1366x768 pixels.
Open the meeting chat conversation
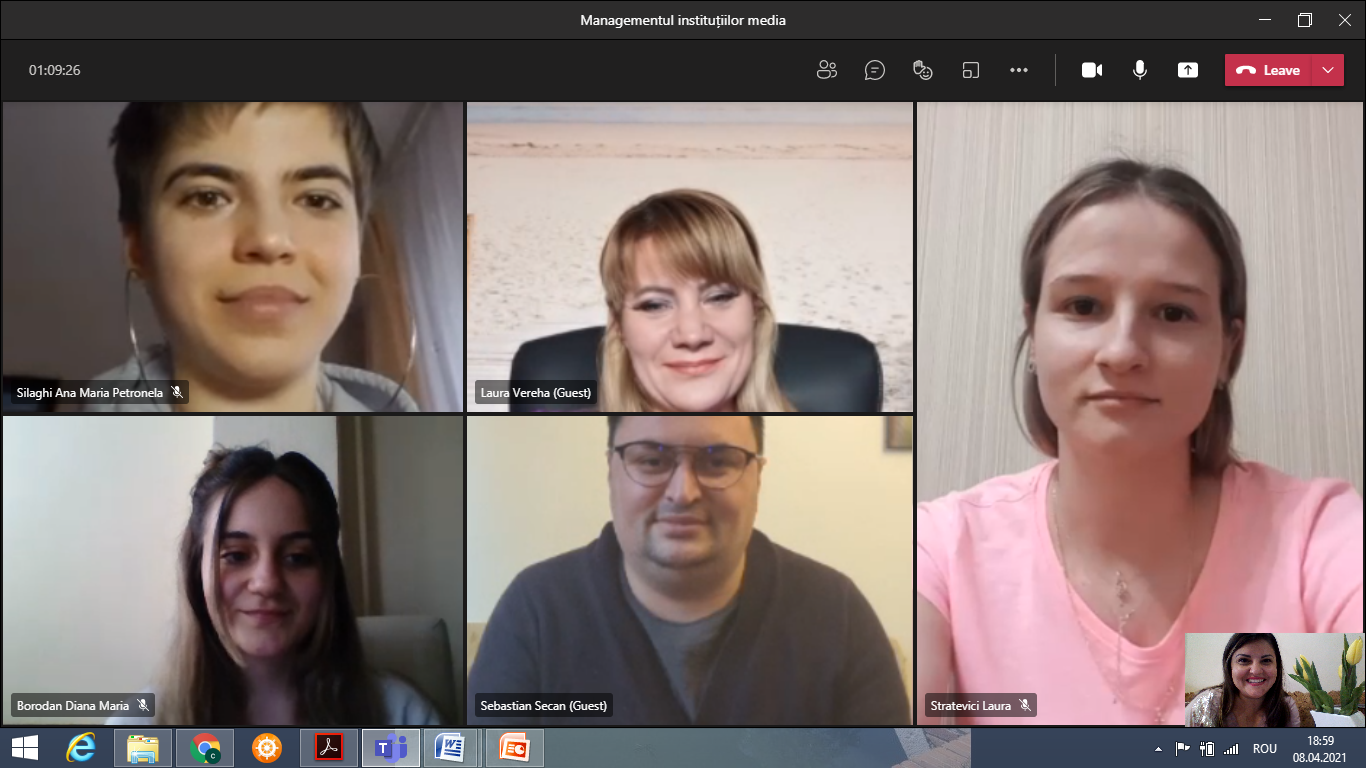pyautogui.click(x=875, y=70)
